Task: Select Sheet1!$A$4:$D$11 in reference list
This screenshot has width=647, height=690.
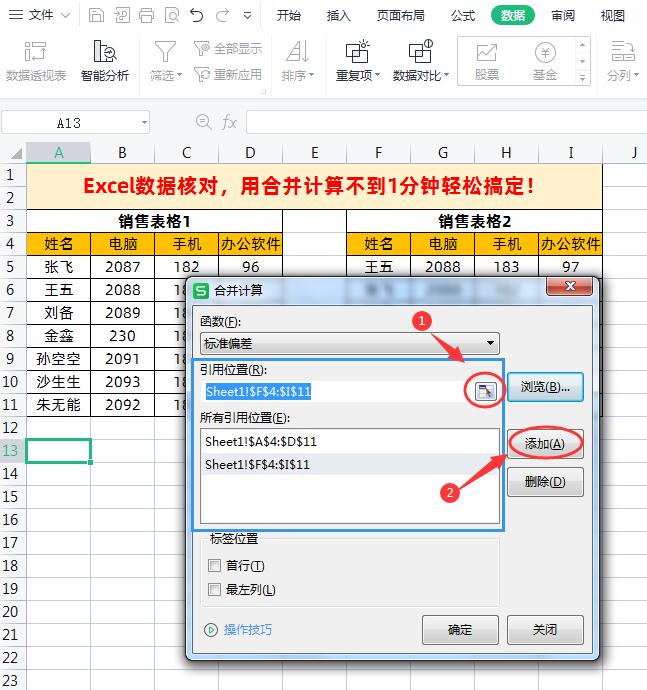Action: pyautogui.click(x=350, y=441)
